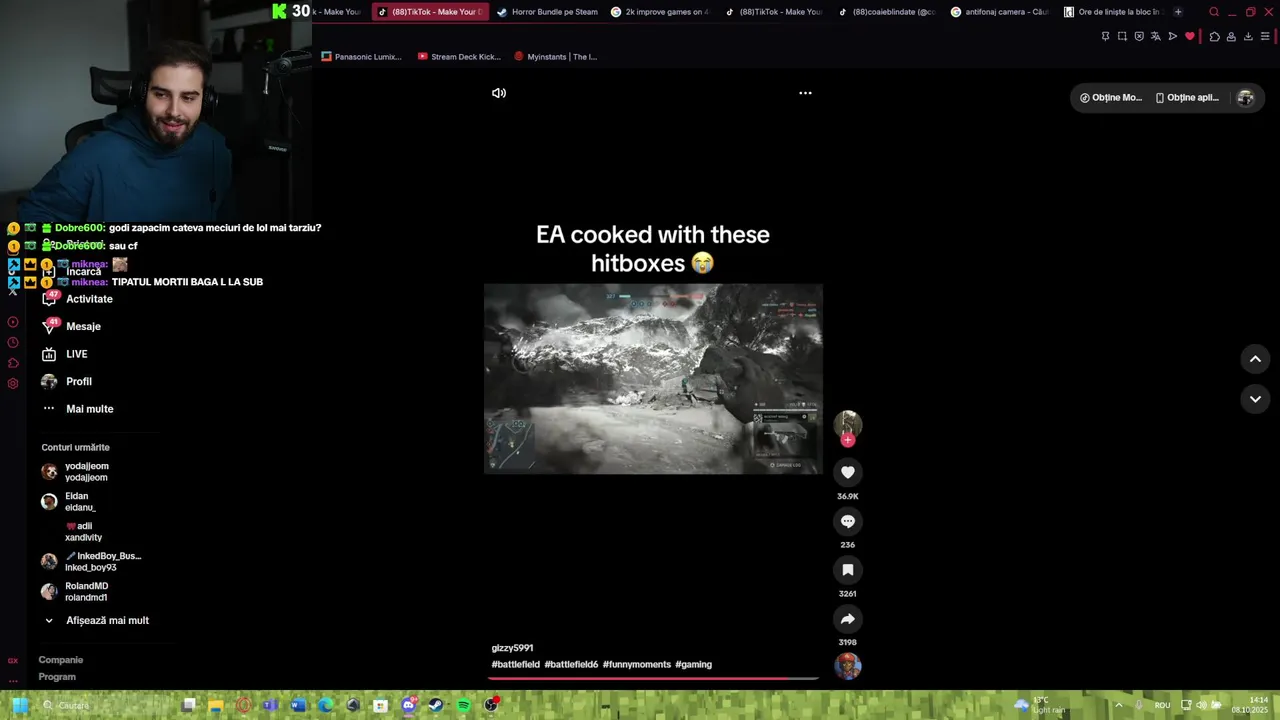Open the Stream Deck Kick bookmark

(x=459, y=57)
